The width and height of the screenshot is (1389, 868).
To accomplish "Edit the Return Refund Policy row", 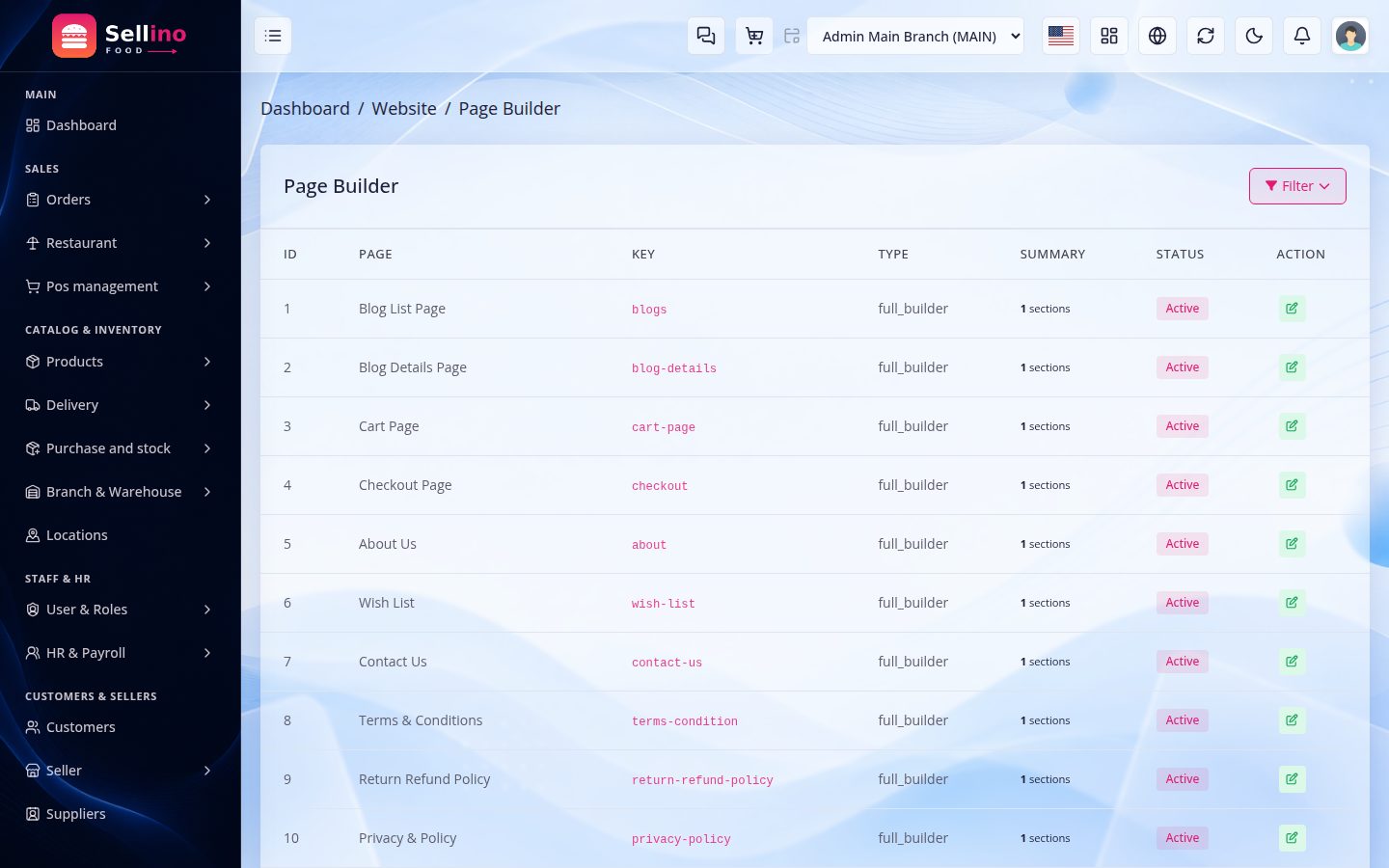I will coord(1292,779).
